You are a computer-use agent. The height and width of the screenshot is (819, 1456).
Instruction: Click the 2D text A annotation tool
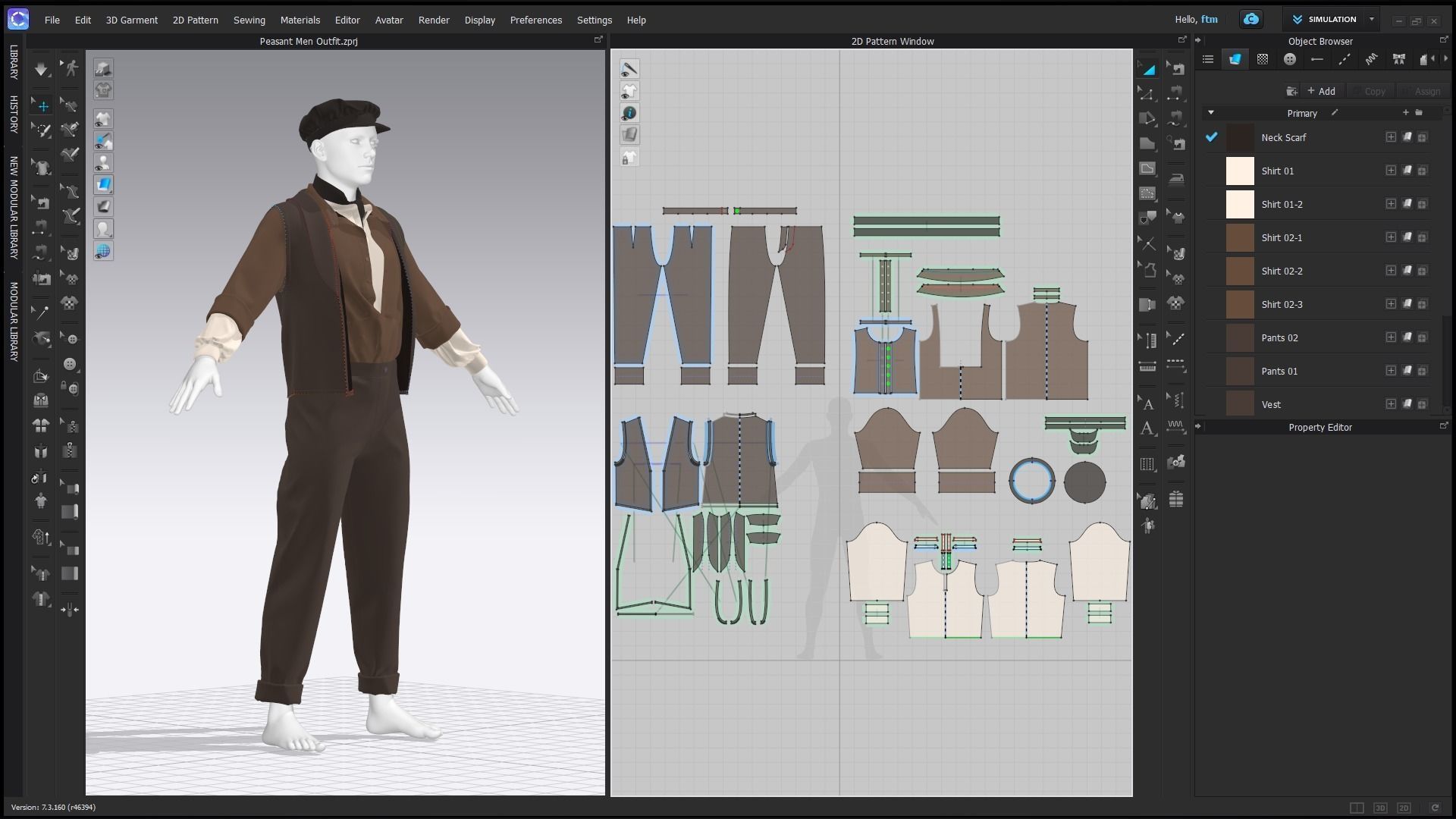click(1147, 428)
